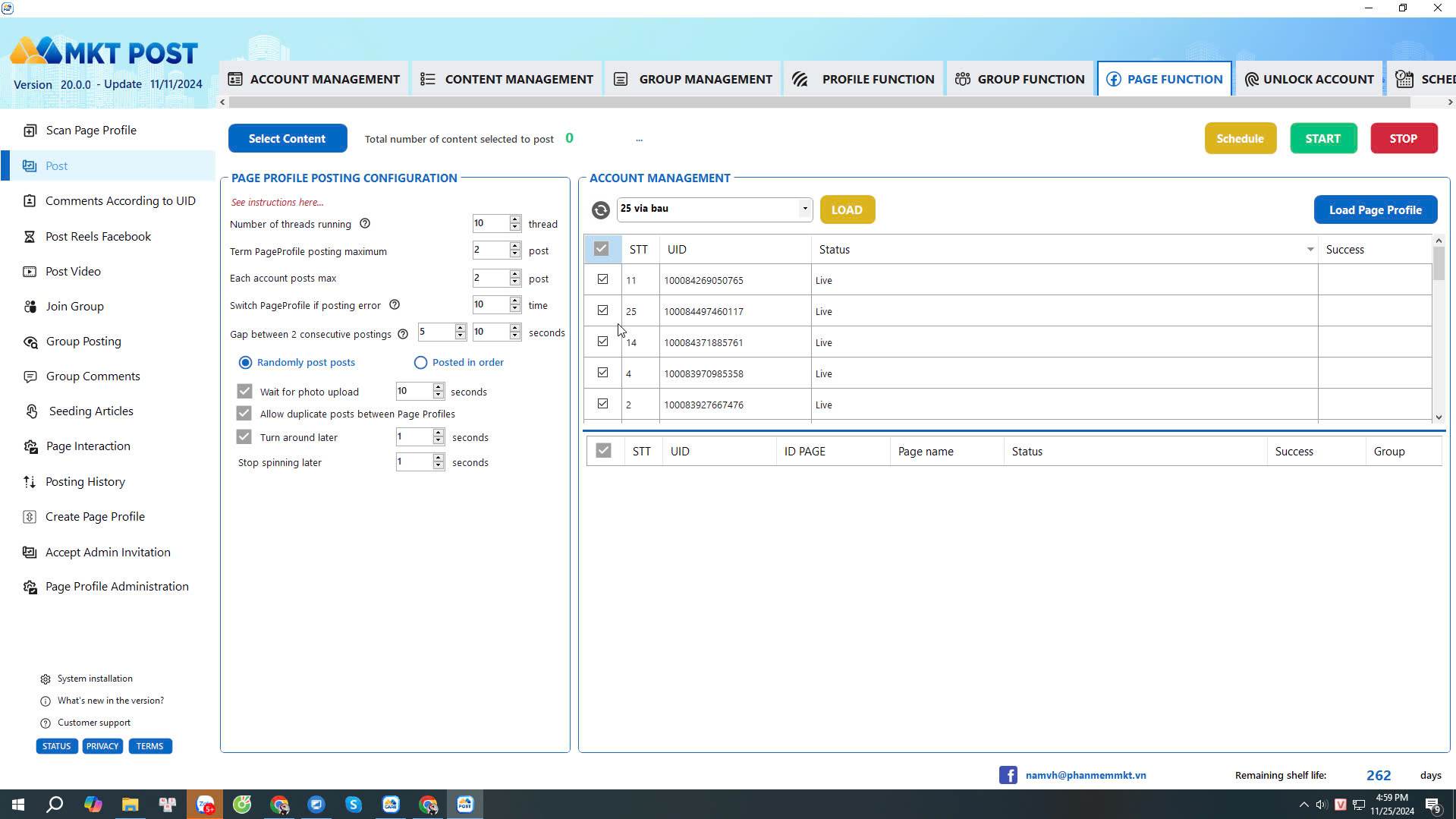Click the Post Reels Facebook hourglass icon
This screenshot has height=819, width=1456.
pos(30,237)
